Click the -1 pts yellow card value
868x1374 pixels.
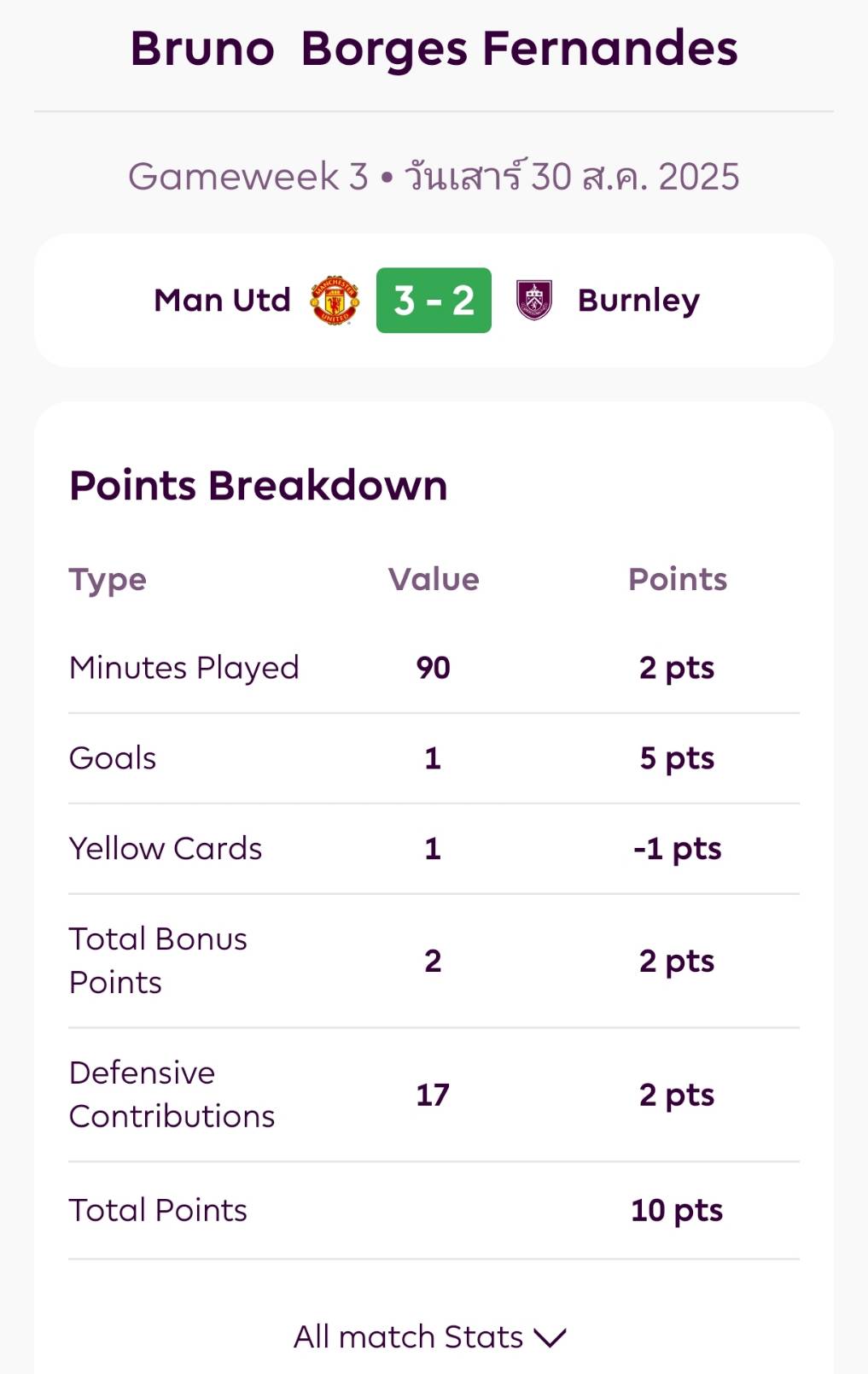[x=678, y=849]
